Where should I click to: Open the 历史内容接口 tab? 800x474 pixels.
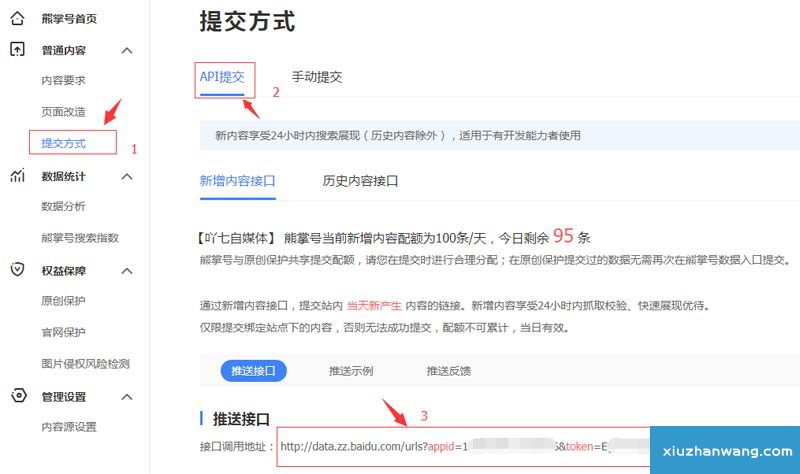(360, 181)
